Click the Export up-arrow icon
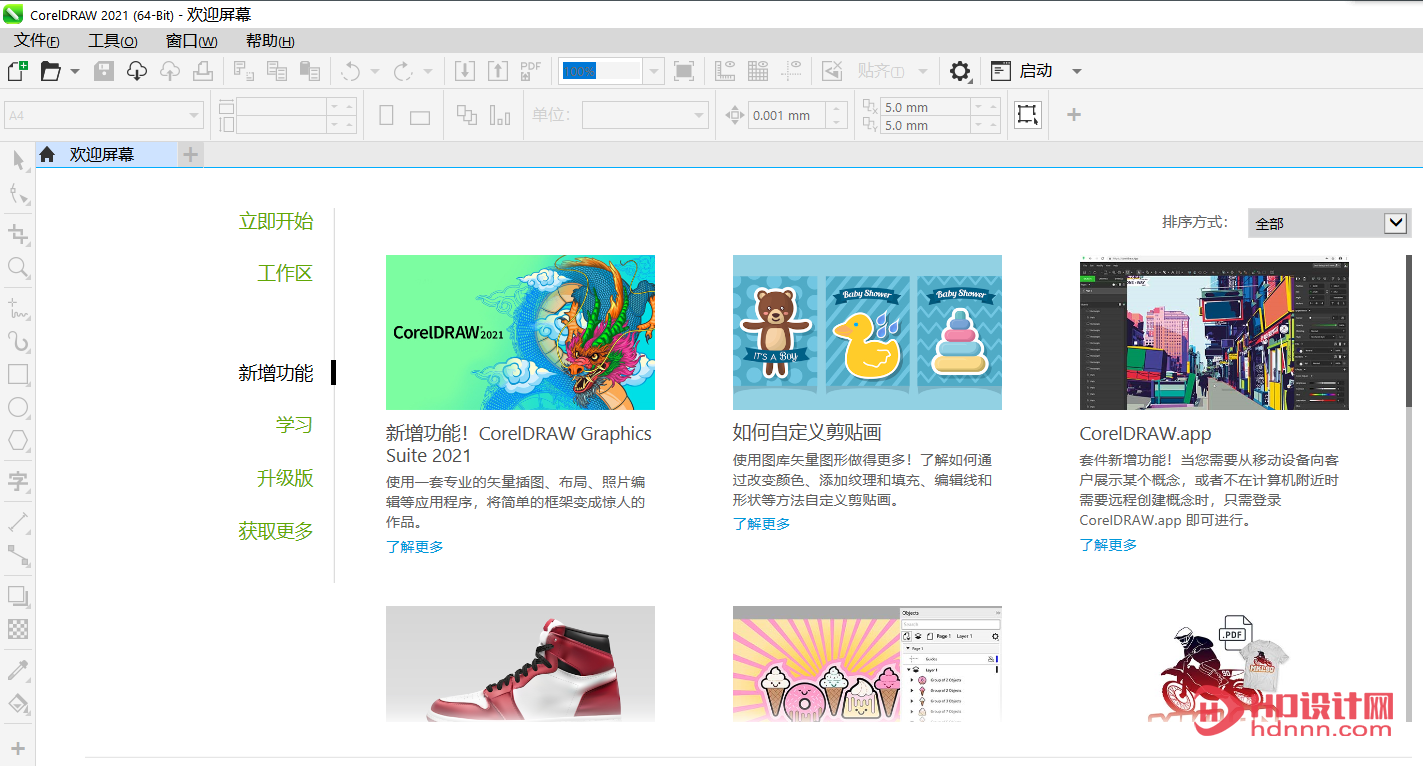 498,71
